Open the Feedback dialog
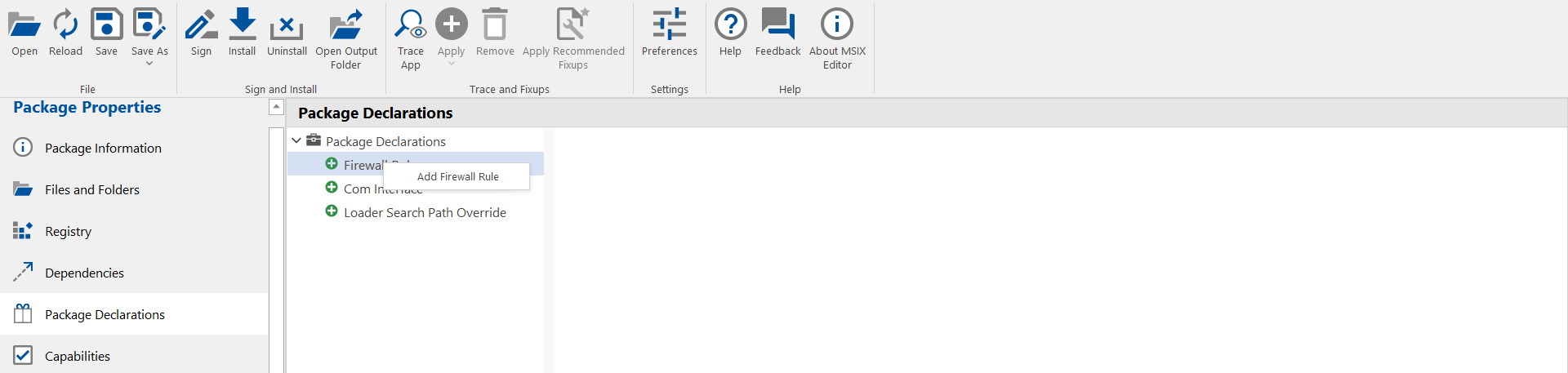The width and height of the screenshot is (1568, 373). pos(777,25)
